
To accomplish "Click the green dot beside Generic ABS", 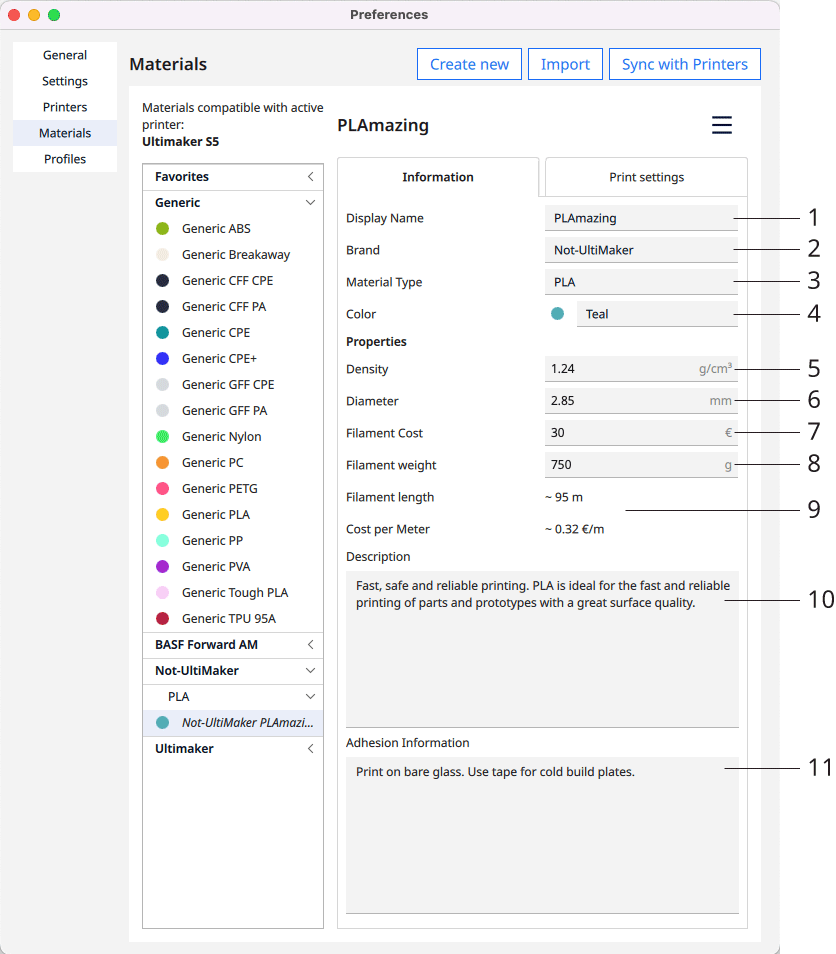I will click(x=163, y=229).
